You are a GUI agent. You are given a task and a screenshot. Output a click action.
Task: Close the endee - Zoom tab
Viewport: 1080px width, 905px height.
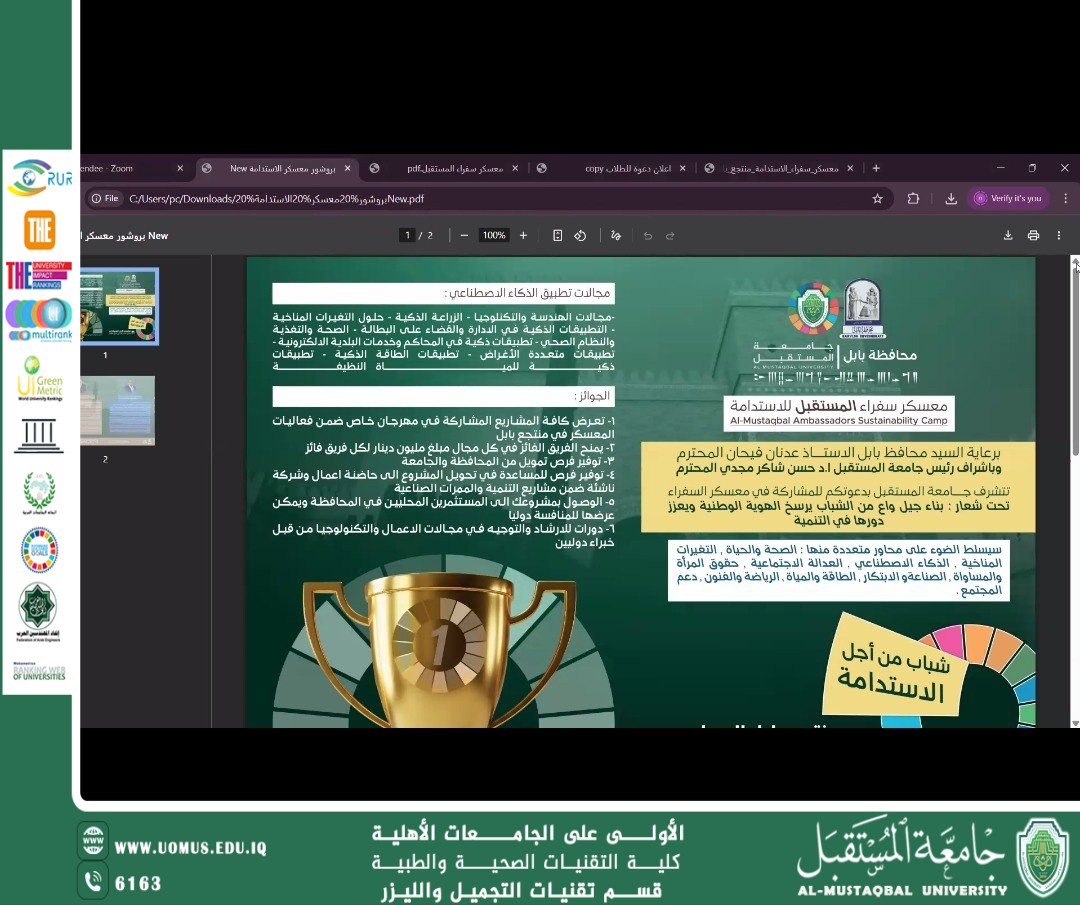point(180,168)
